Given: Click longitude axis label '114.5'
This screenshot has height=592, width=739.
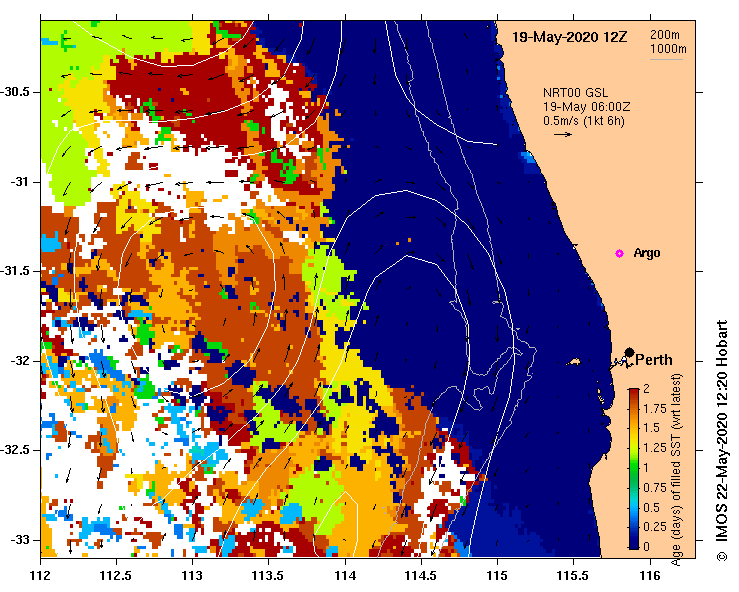Looking at the screenshot, I should tap(421, 576).
